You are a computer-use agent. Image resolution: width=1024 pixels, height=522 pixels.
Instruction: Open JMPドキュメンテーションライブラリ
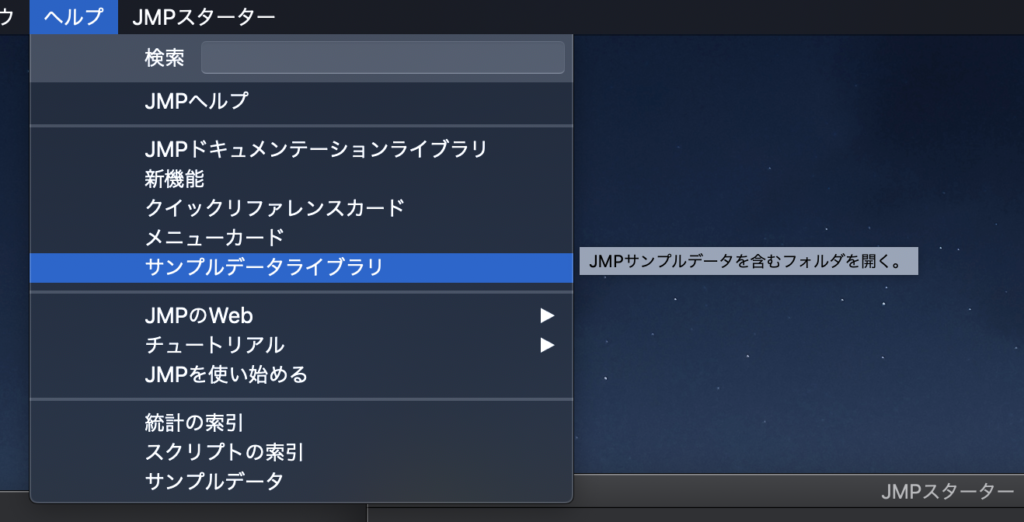coord(301,150)
